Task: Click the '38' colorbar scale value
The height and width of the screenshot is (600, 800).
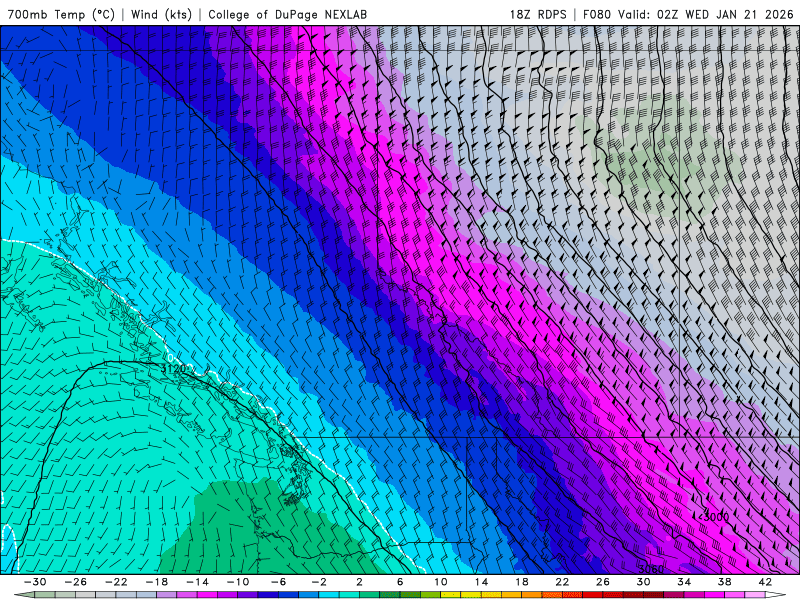Action: tap(724, 582)
